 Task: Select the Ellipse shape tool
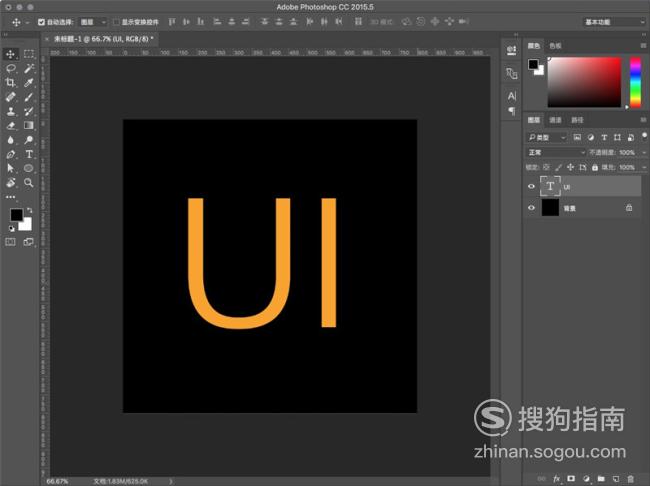pyautogui.click(x=29, y=168)
